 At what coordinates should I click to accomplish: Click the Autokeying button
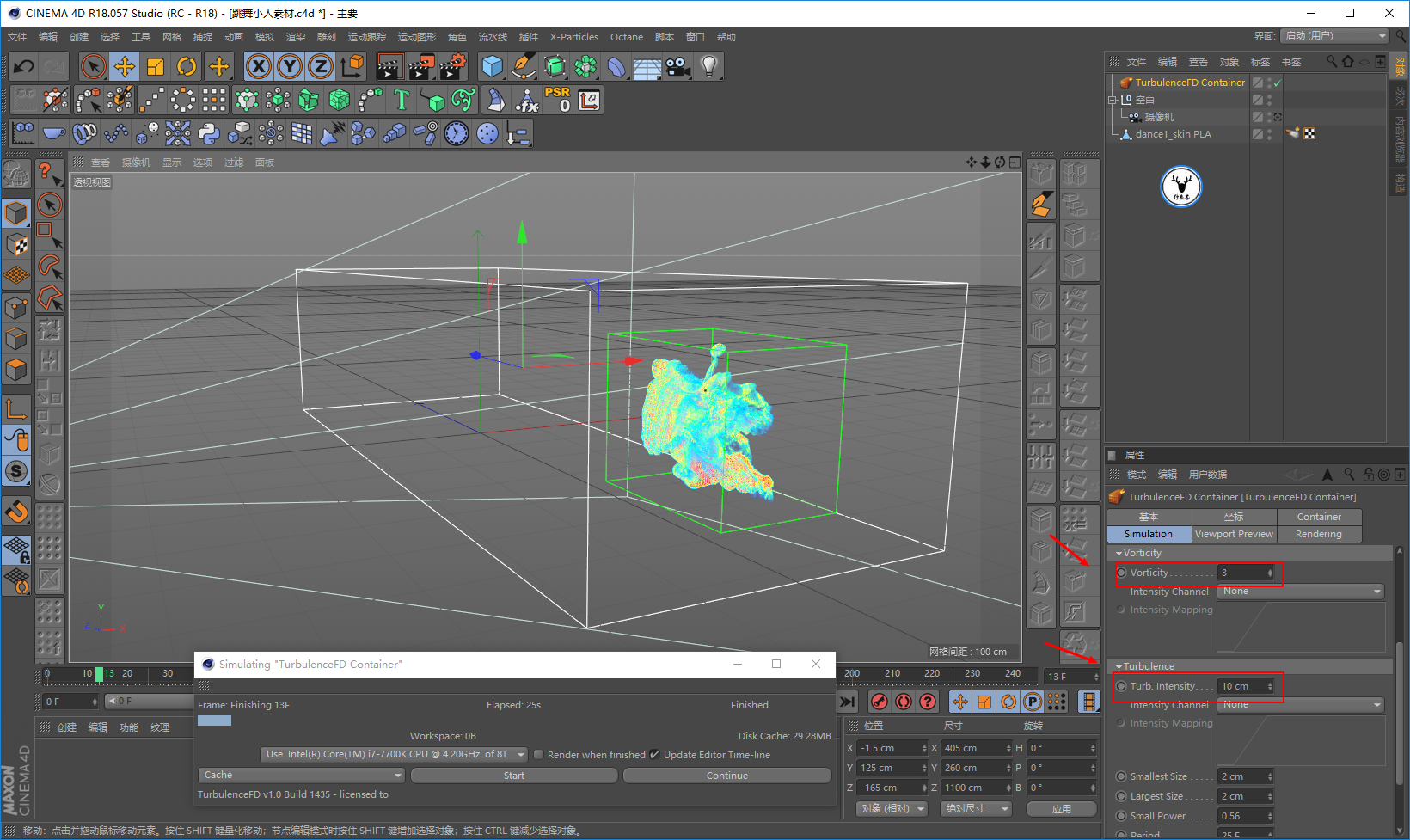click(904, 702)
